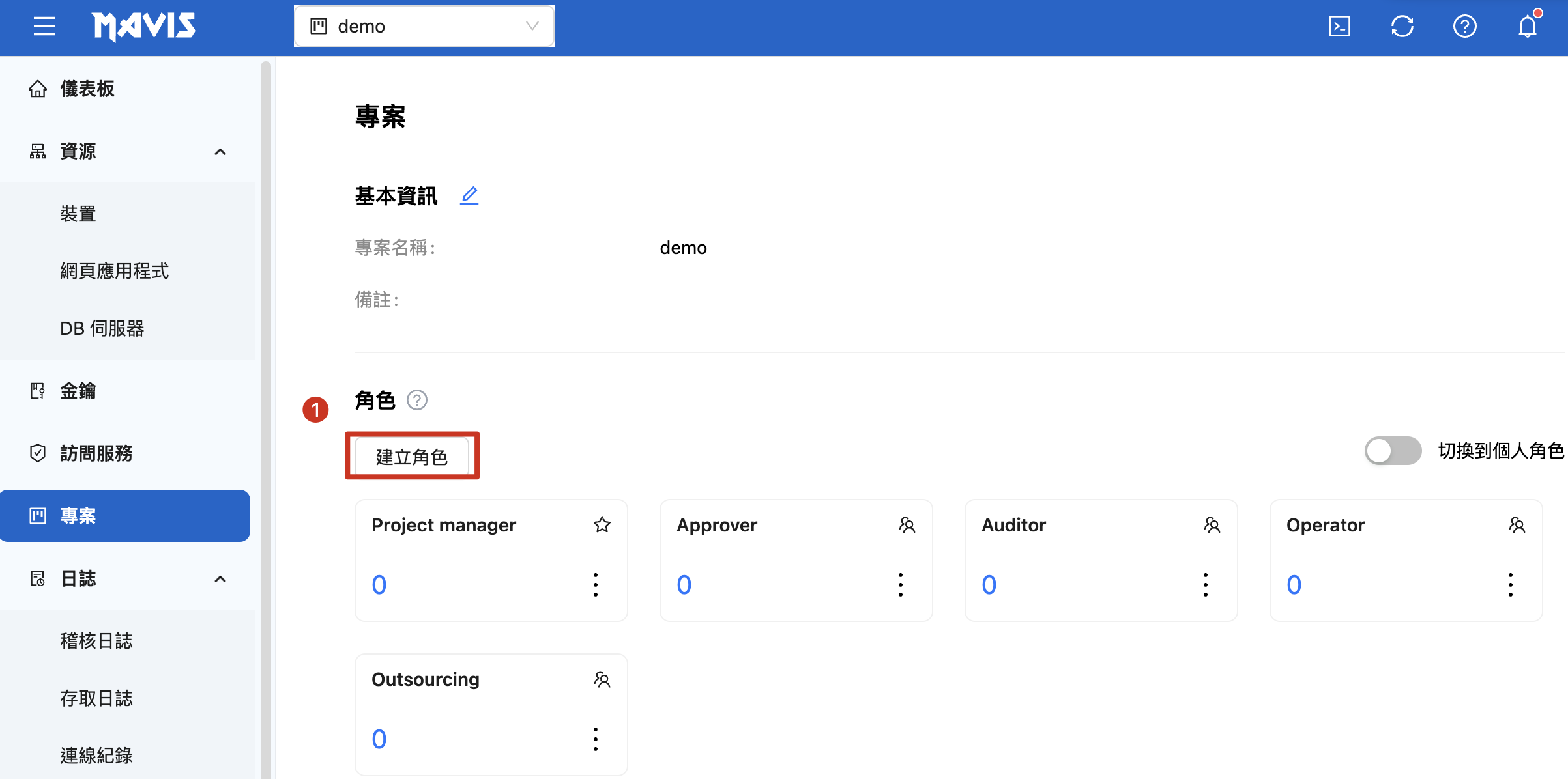This screenshot has height=779, width=1568.
Task: Open the notifications bell
Action: pyautogui.click(x=1527, y=27)
